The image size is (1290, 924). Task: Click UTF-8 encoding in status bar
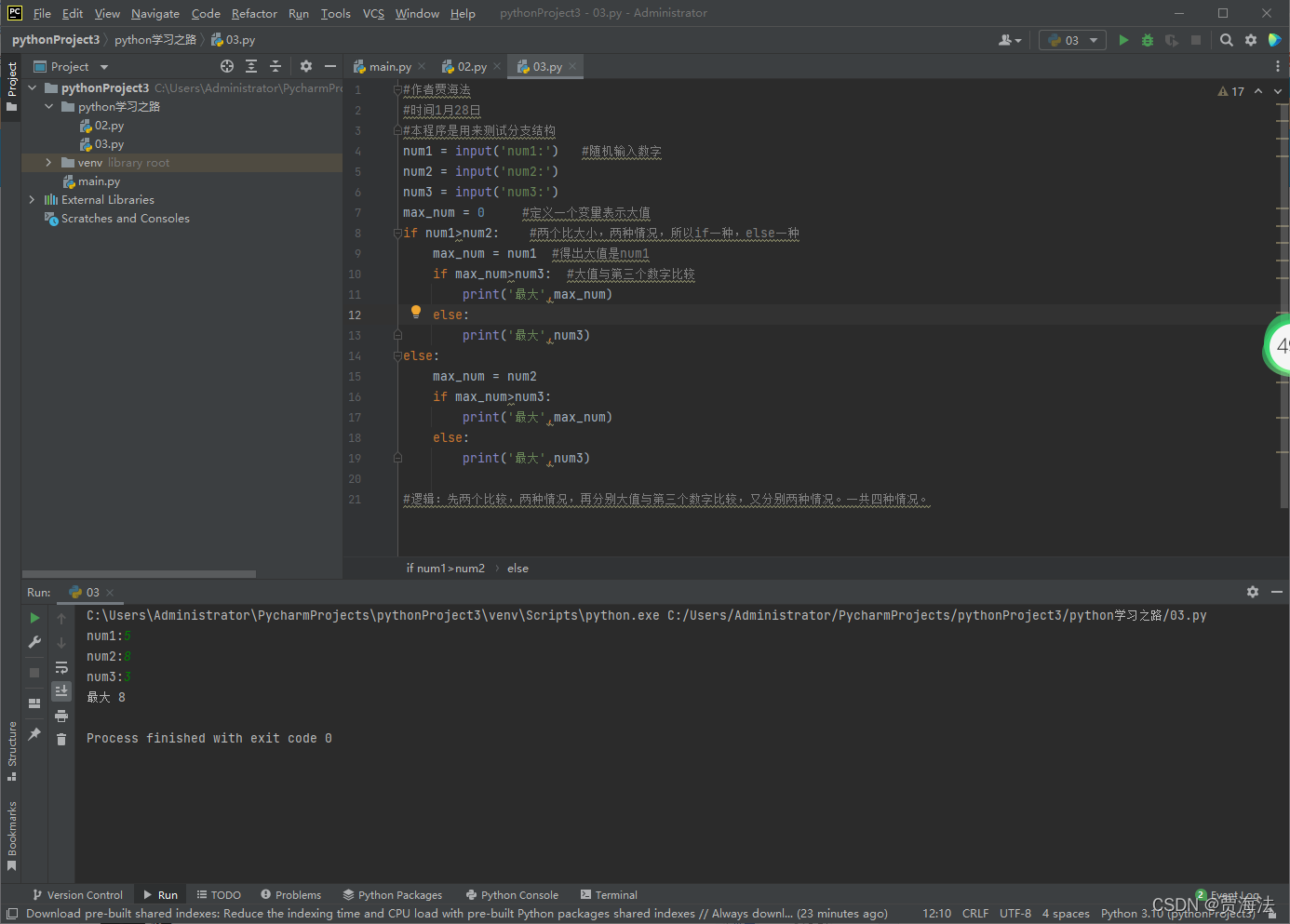point(1015,913)
